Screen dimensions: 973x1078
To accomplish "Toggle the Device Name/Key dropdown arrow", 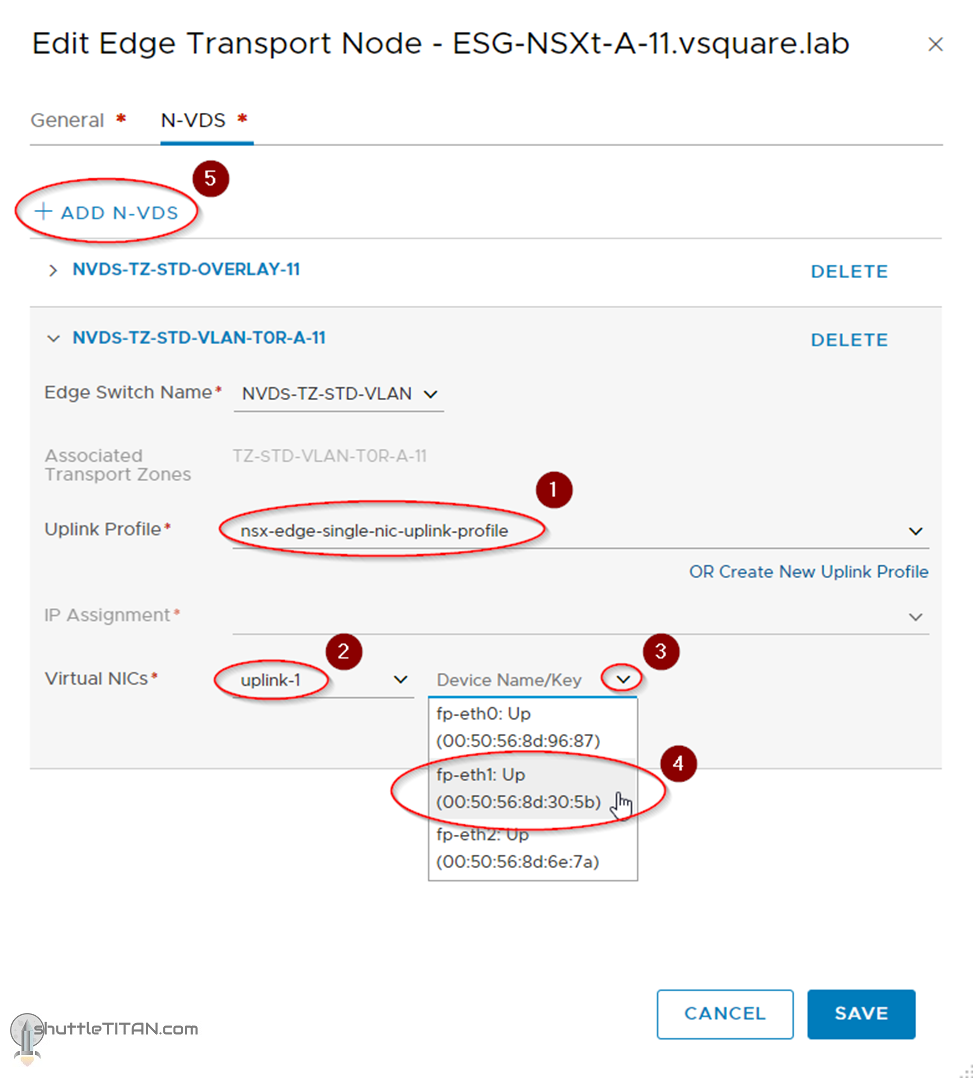I will click(x=623, y=680).
